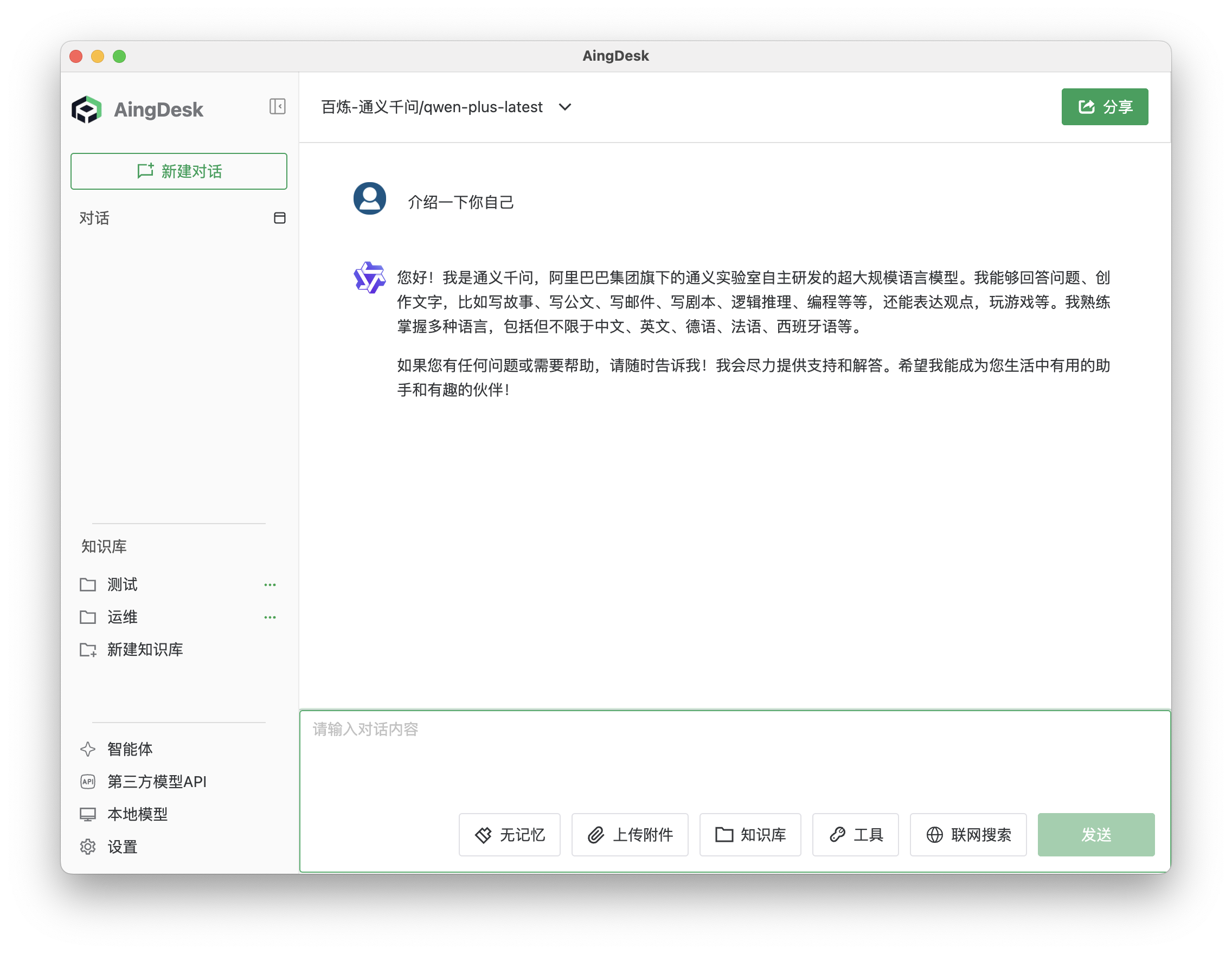Open the options menu for 测试 knowledge base

270,585
